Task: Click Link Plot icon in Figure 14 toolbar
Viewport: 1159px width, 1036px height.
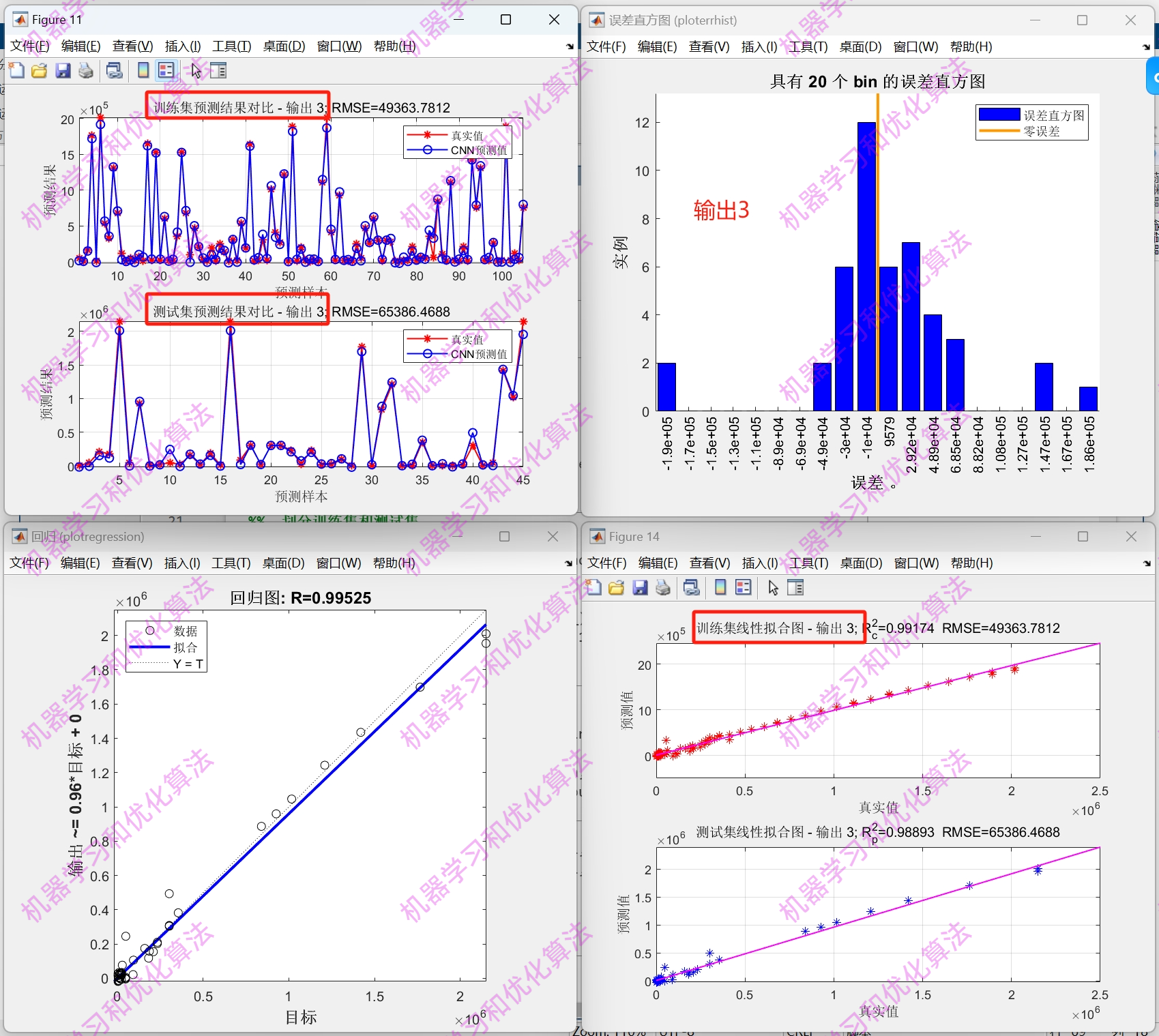Action: [692, 587]
